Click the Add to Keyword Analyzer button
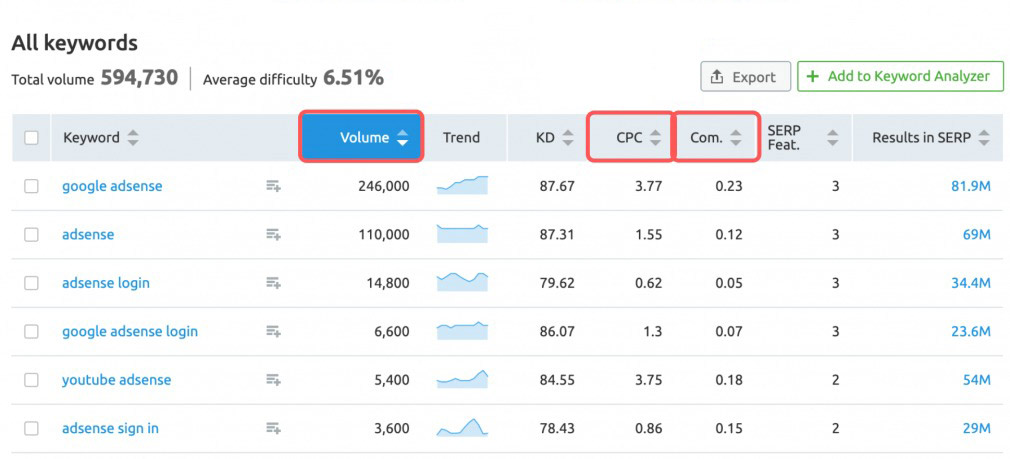1010x459 pixels. (x=900, y=77)
